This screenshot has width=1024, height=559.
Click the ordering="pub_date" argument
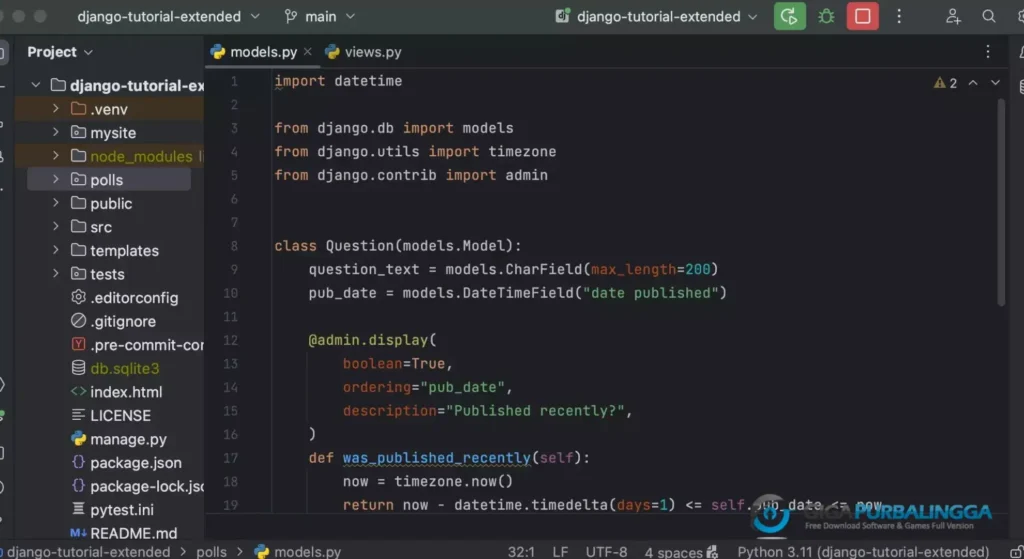(423, 387)
